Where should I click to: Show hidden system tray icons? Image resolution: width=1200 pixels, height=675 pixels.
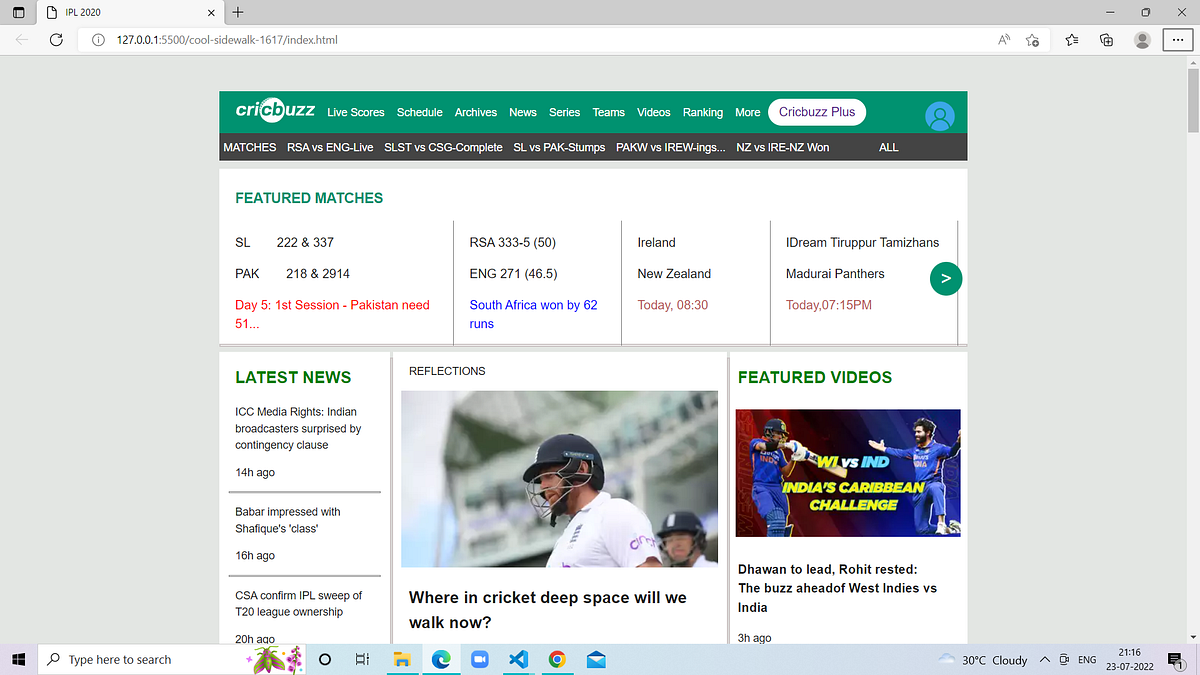[1045, 659]
